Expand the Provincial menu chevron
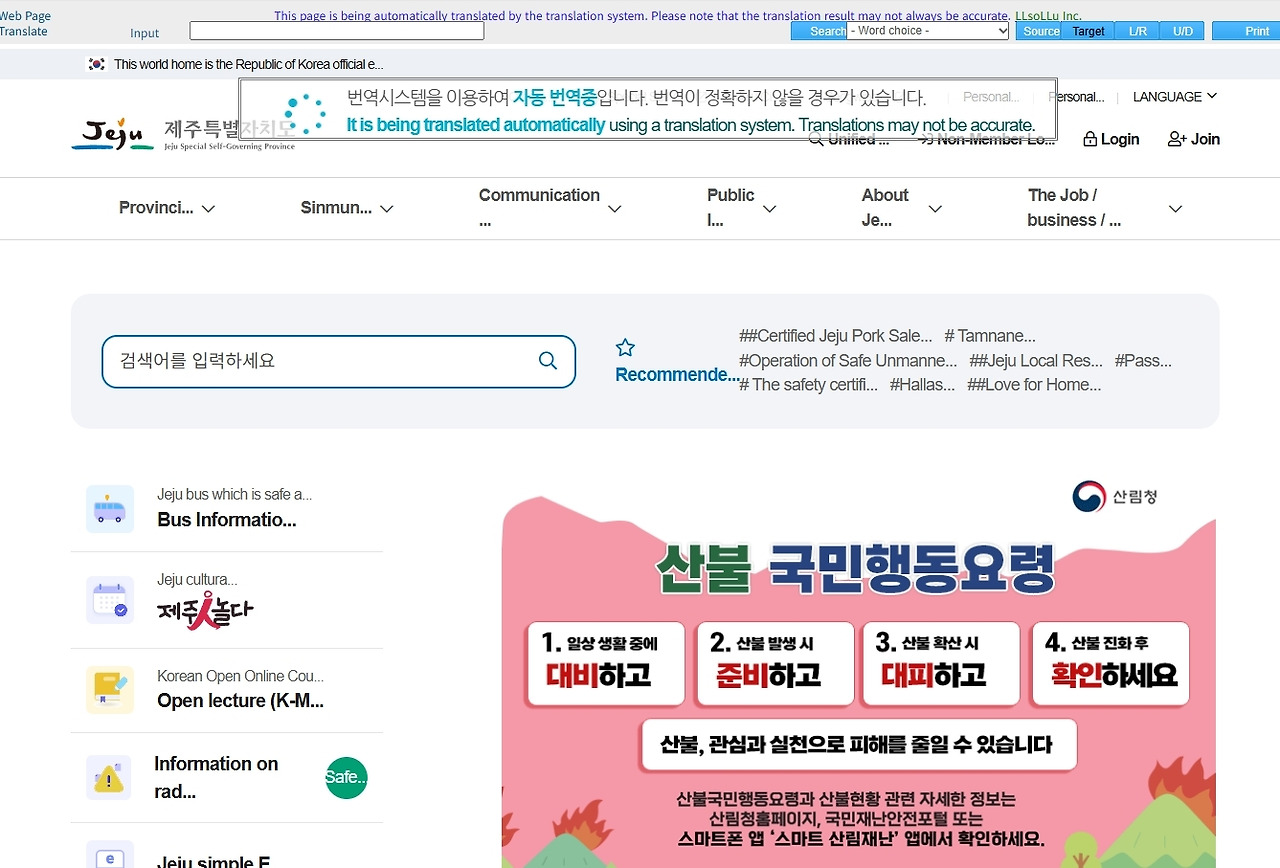1280x868 pixels. (x=209, y=209)
